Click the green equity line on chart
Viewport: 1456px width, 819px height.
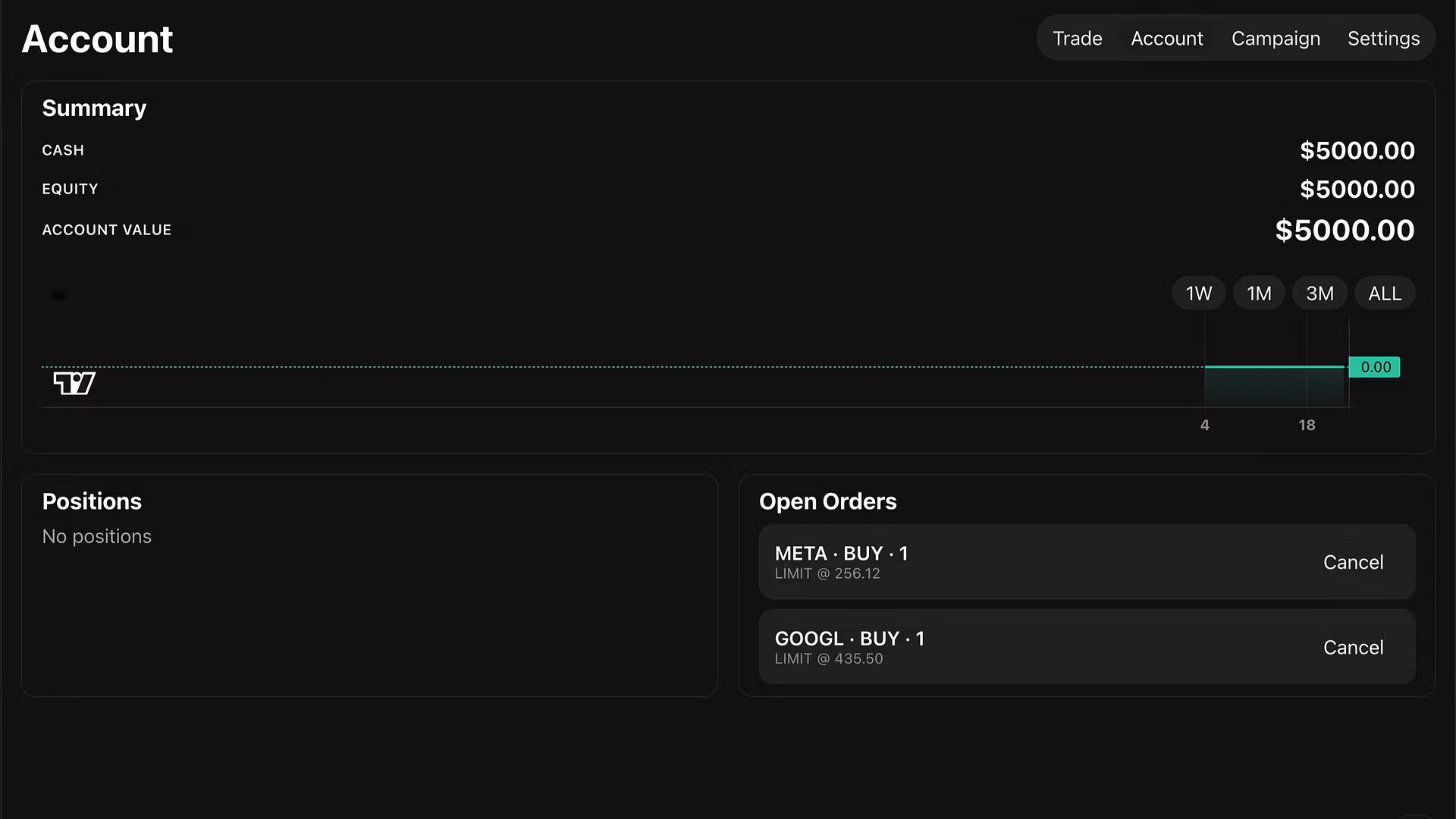pos(1275,367)
